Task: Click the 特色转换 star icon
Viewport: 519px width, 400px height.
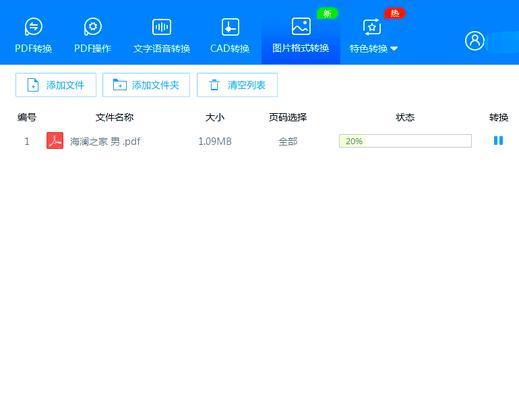Action: click(x=372, y=27)
